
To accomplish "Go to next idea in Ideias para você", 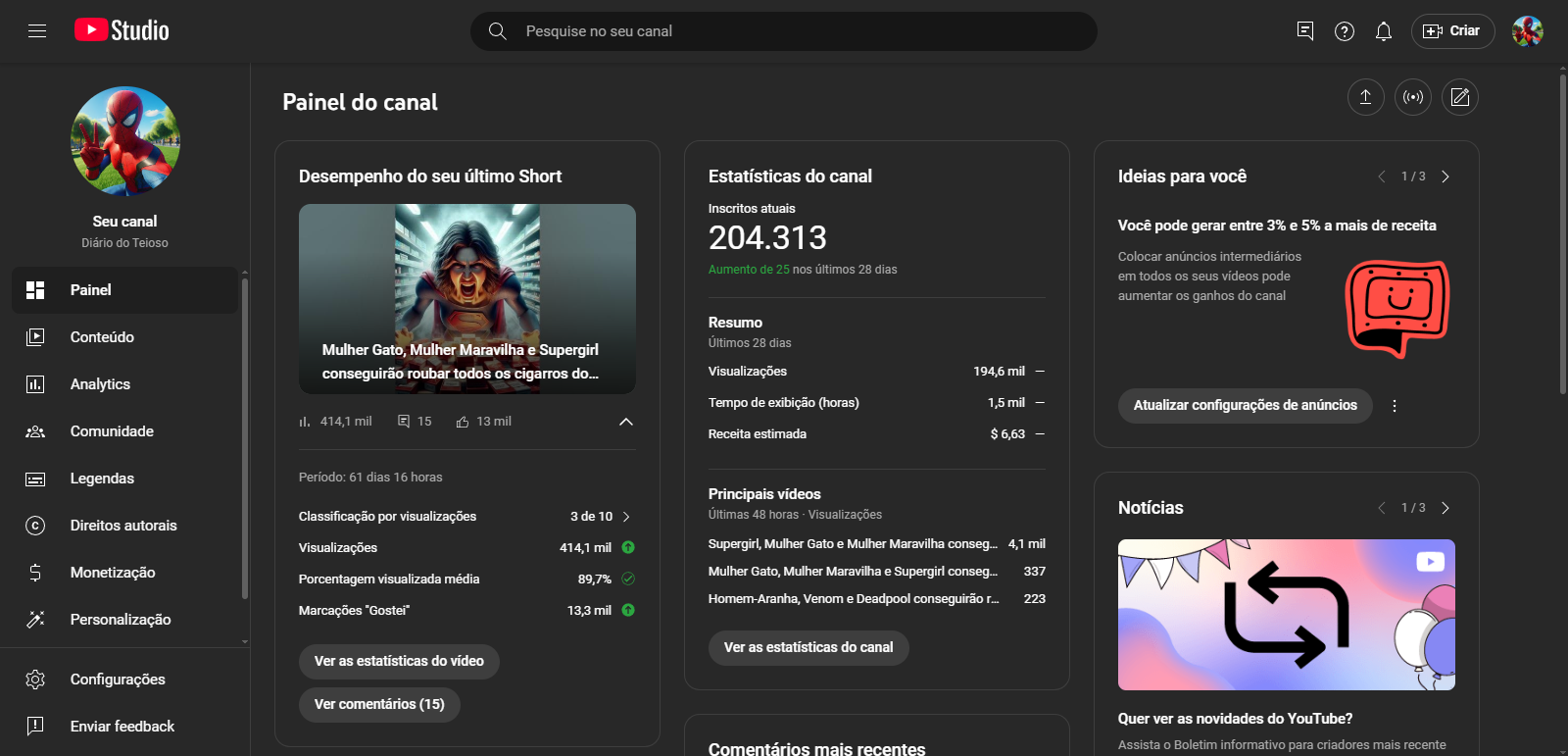I will (x=1445, y=176).
